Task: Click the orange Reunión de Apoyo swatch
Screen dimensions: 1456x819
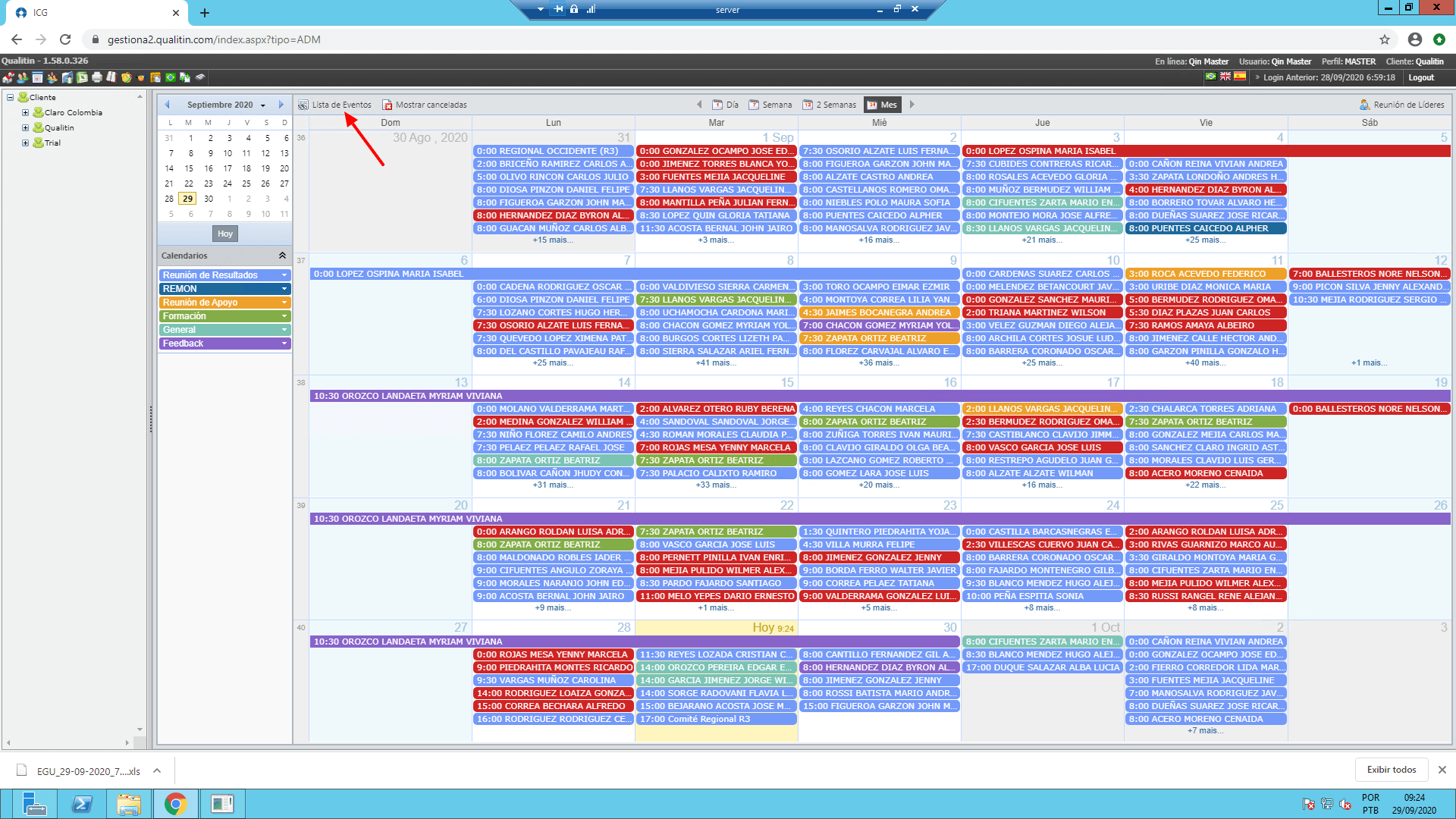Action: [x=225, y=303]
